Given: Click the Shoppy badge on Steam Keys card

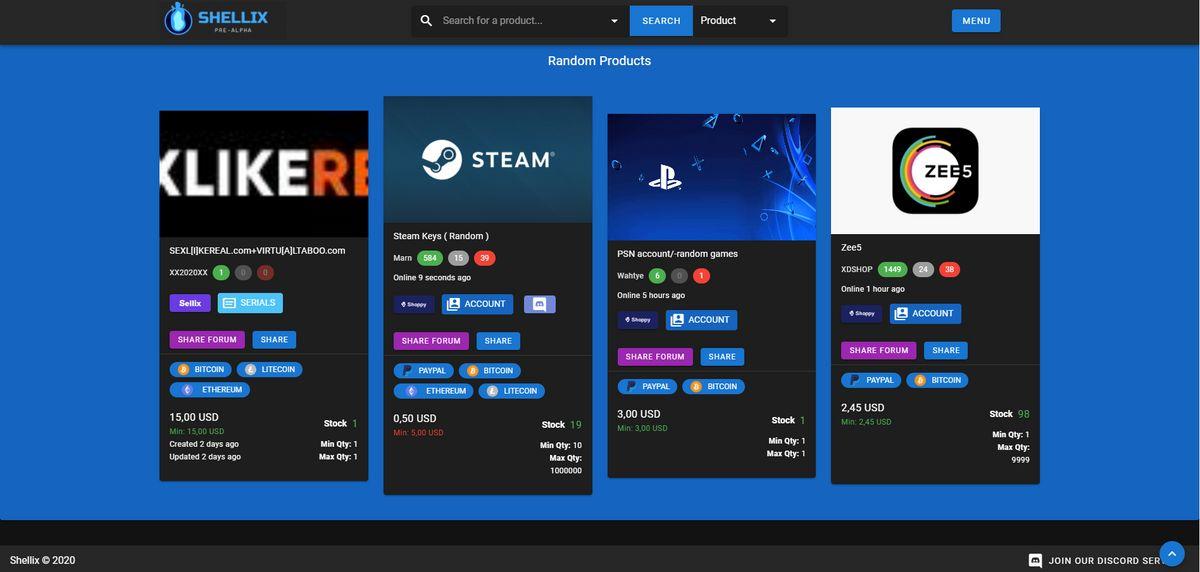Looking at the screenshot, I should (414, 304).
